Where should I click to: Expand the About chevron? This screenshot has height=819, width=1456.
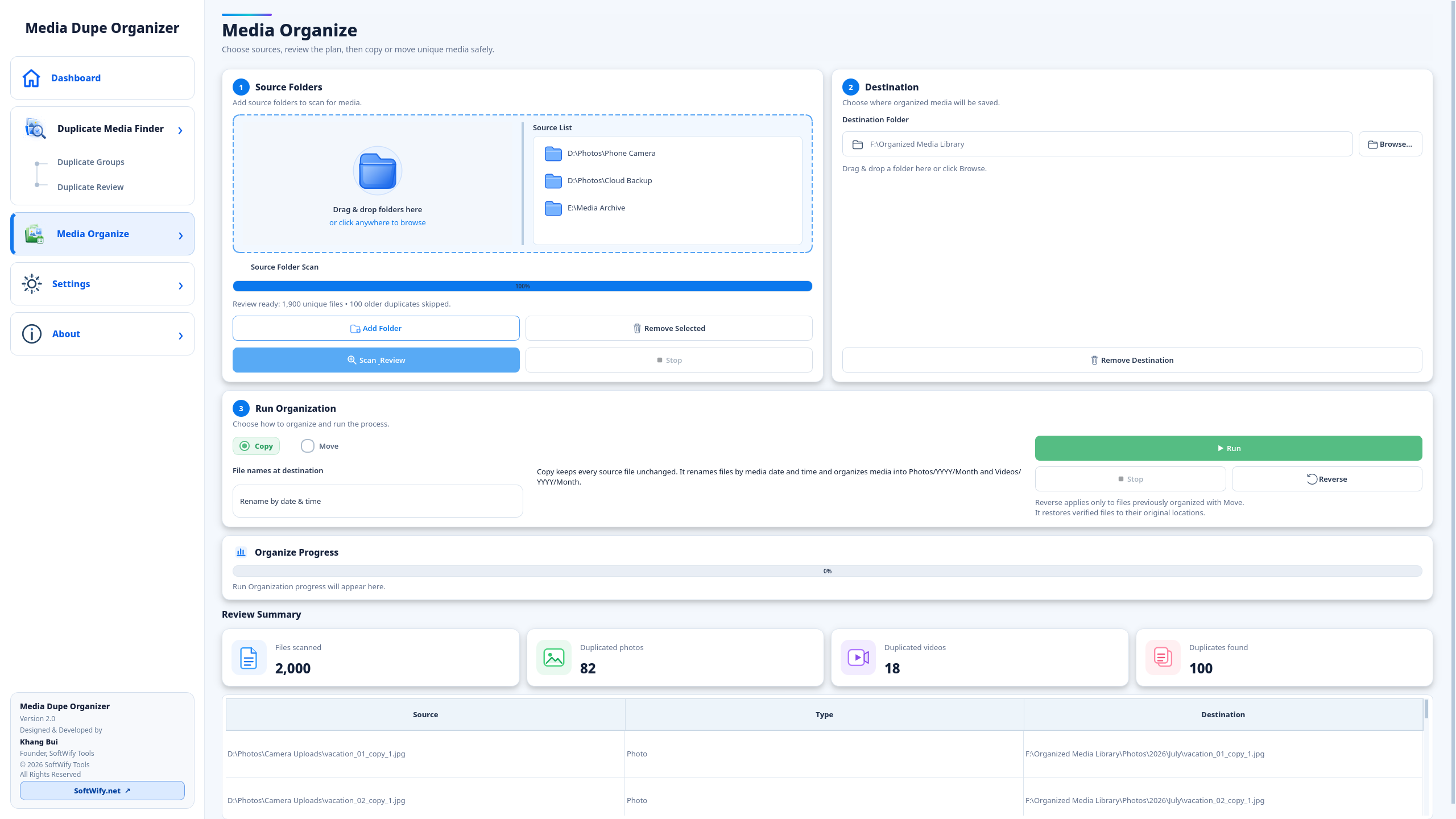[181, 336]
